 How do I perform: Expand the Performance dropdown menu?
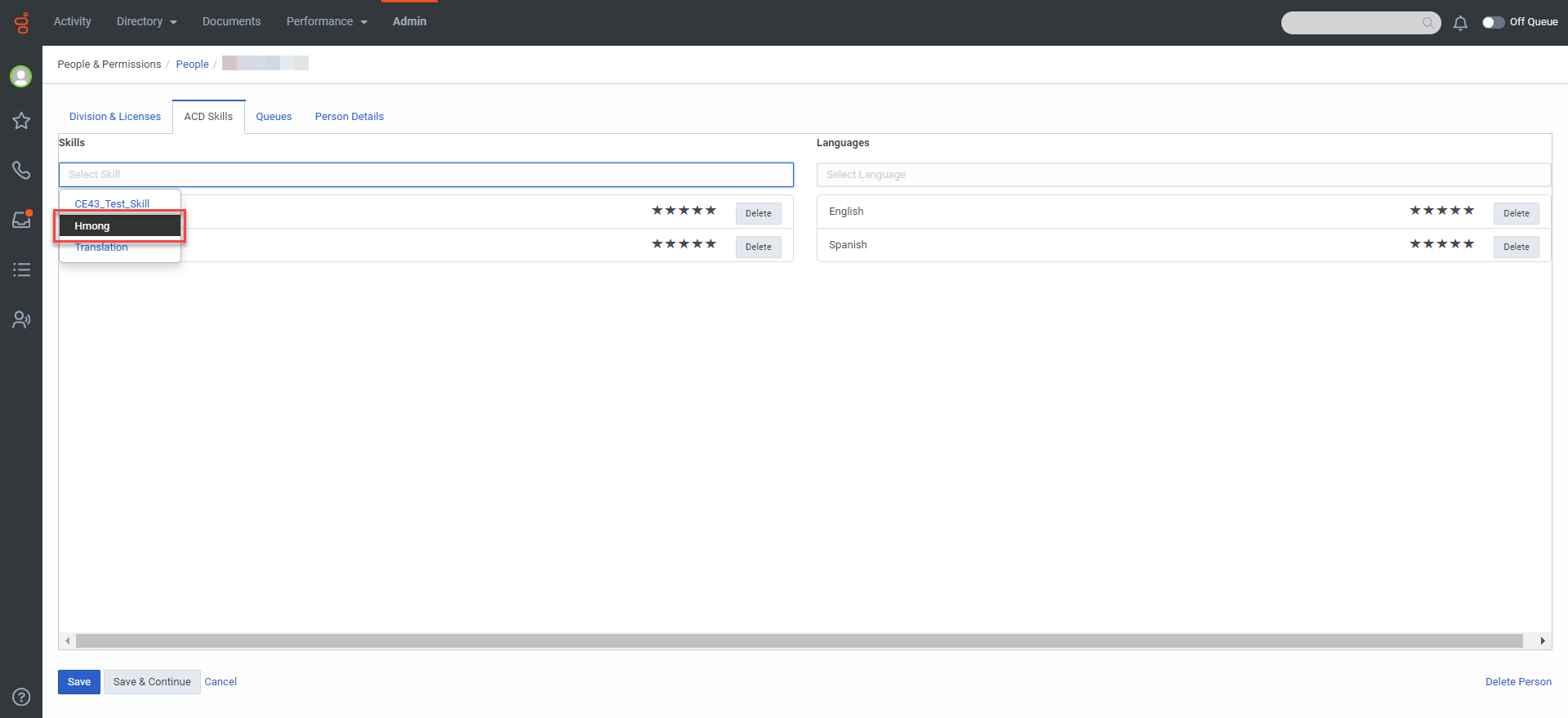[x=327, y=21]
